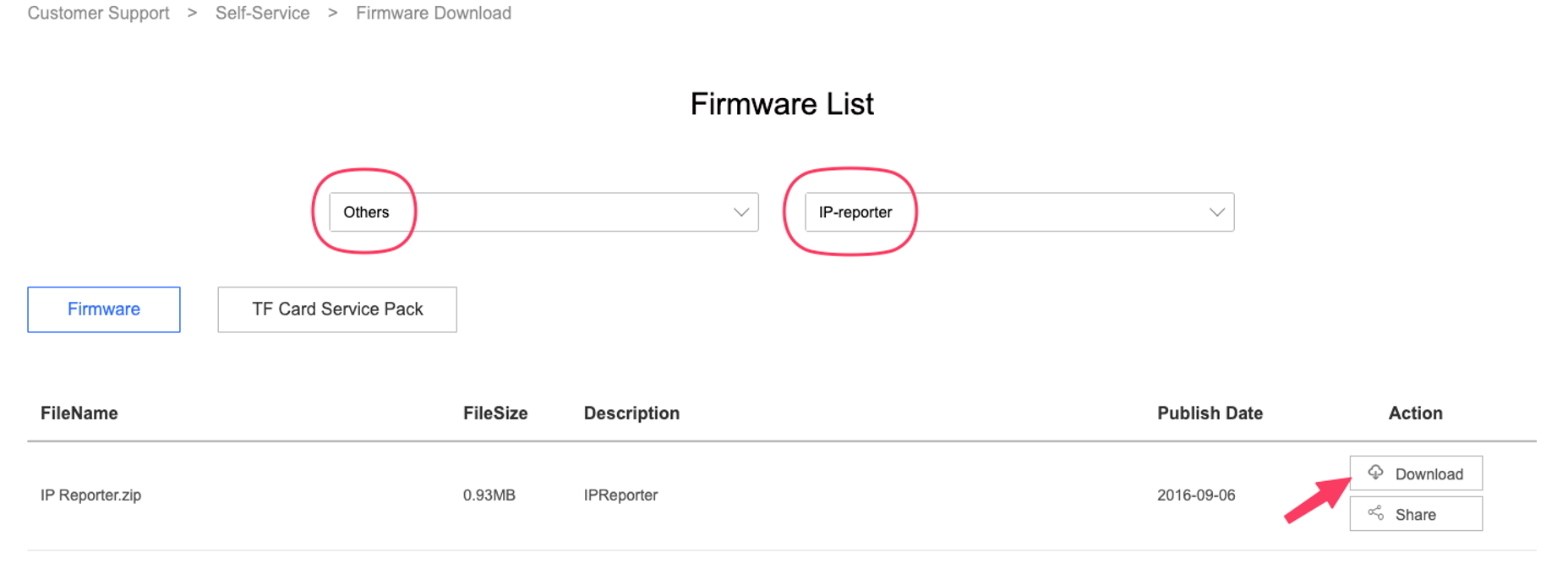Screen dimensions: 1568x569
Task: Click the share network icon
Action: [x=1375, y=513]
